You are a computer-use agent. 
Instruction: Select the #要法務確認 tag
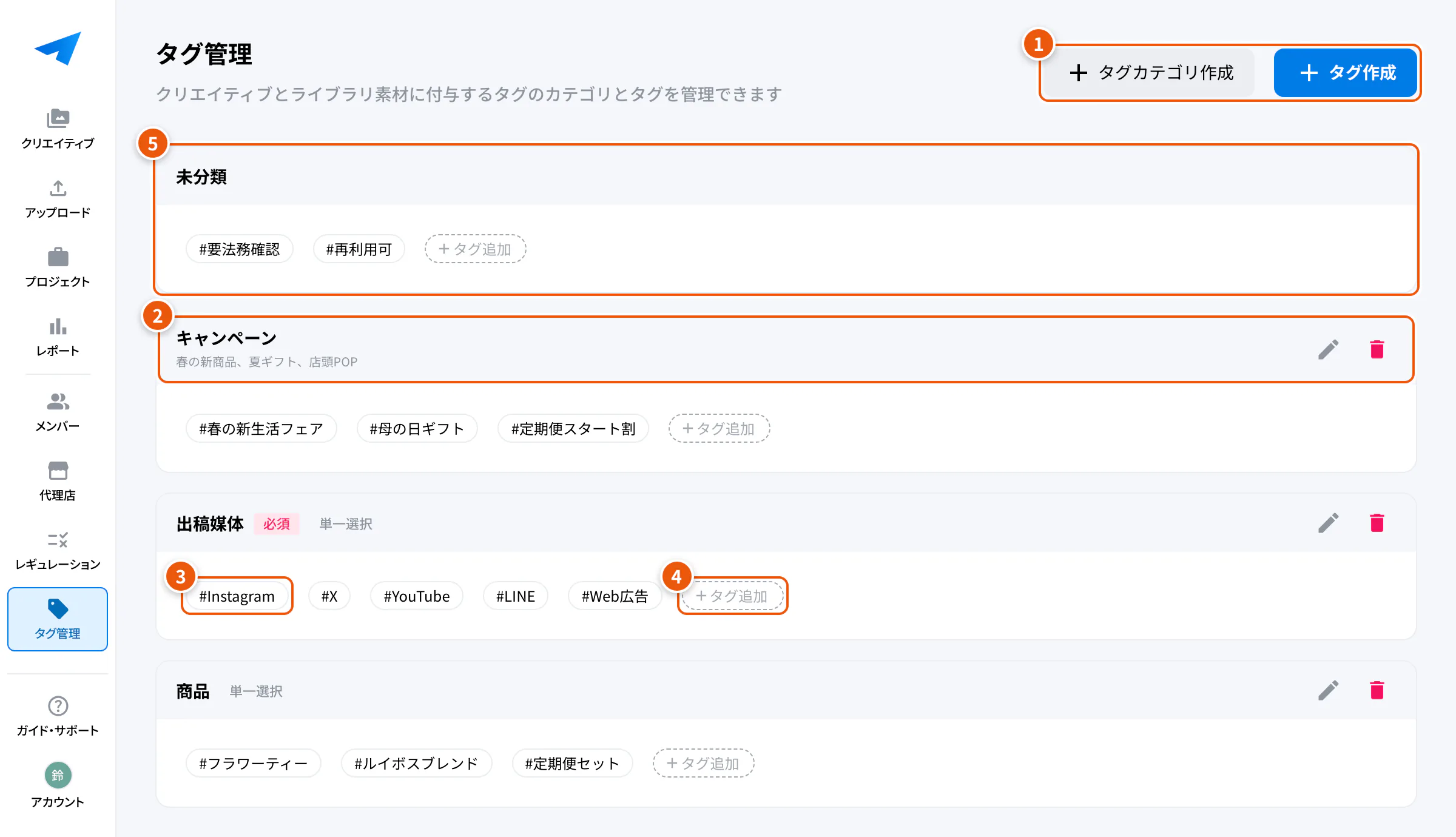pos(240,249)
